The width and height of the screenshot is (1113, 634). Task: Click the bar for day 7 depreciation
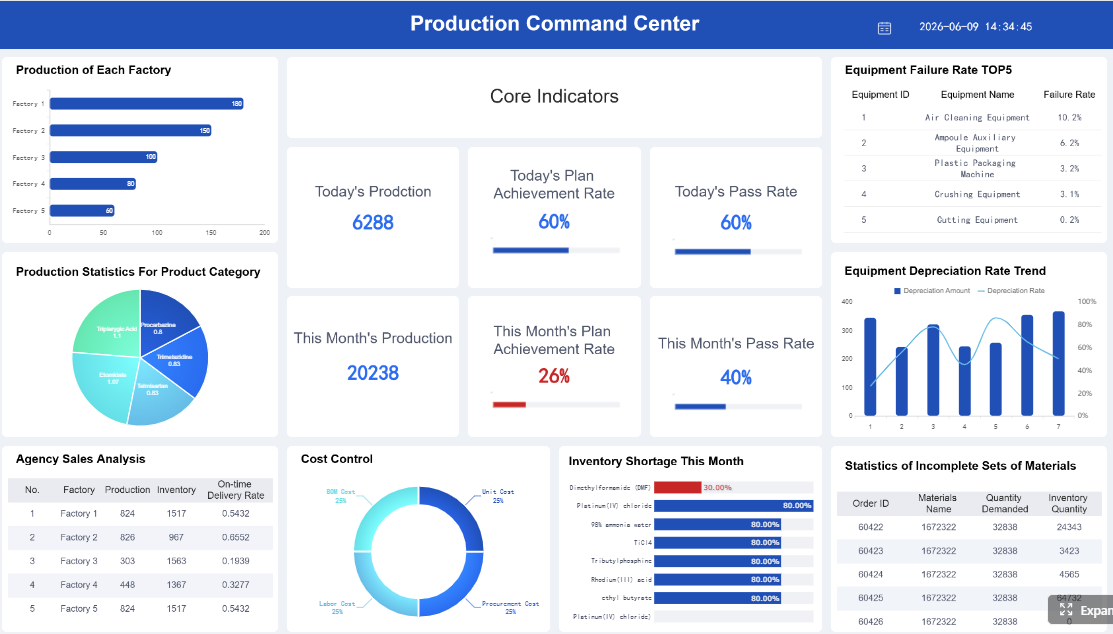point(1058,364)
